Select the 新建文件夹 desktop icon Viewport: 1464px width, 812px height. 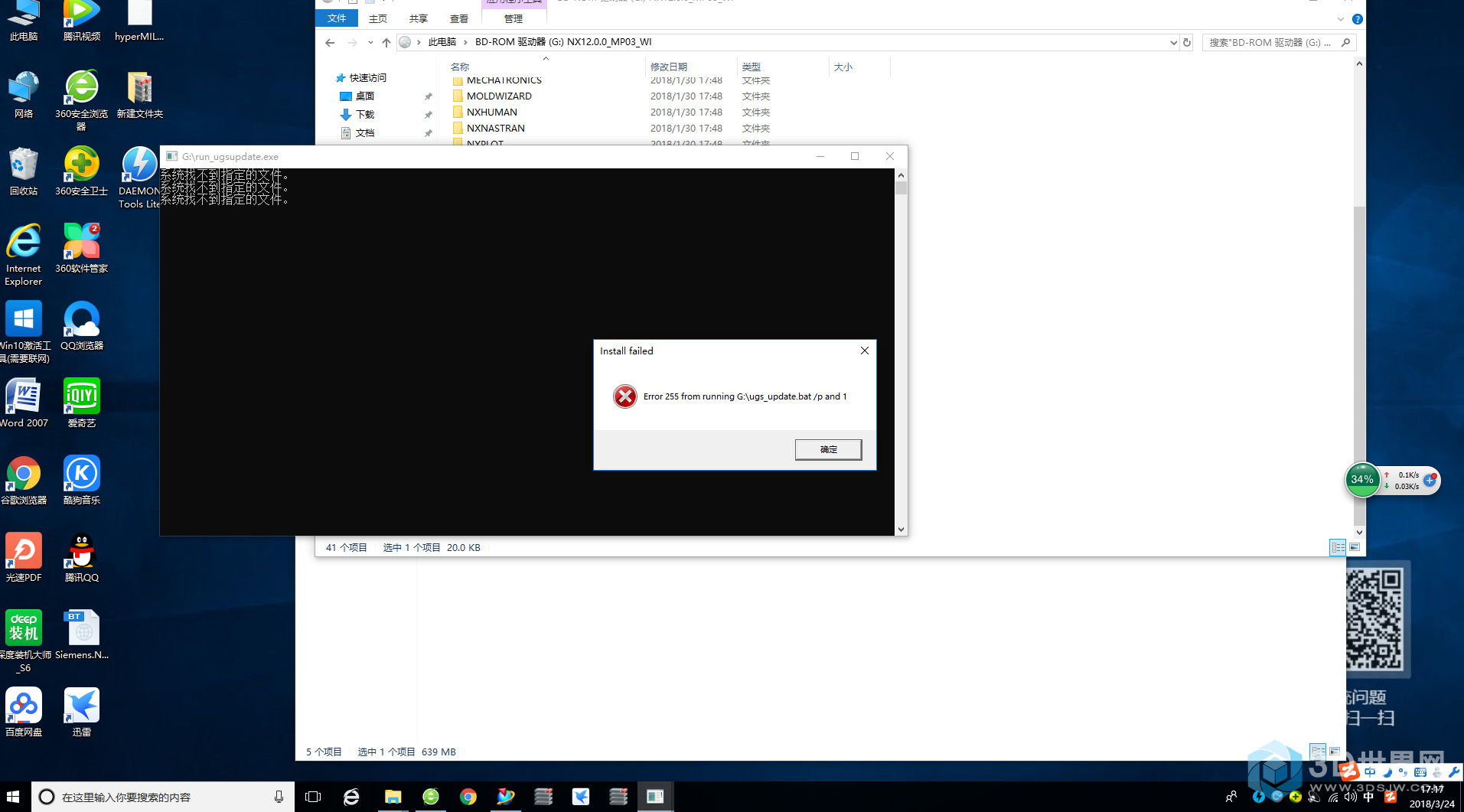[140, 94]
